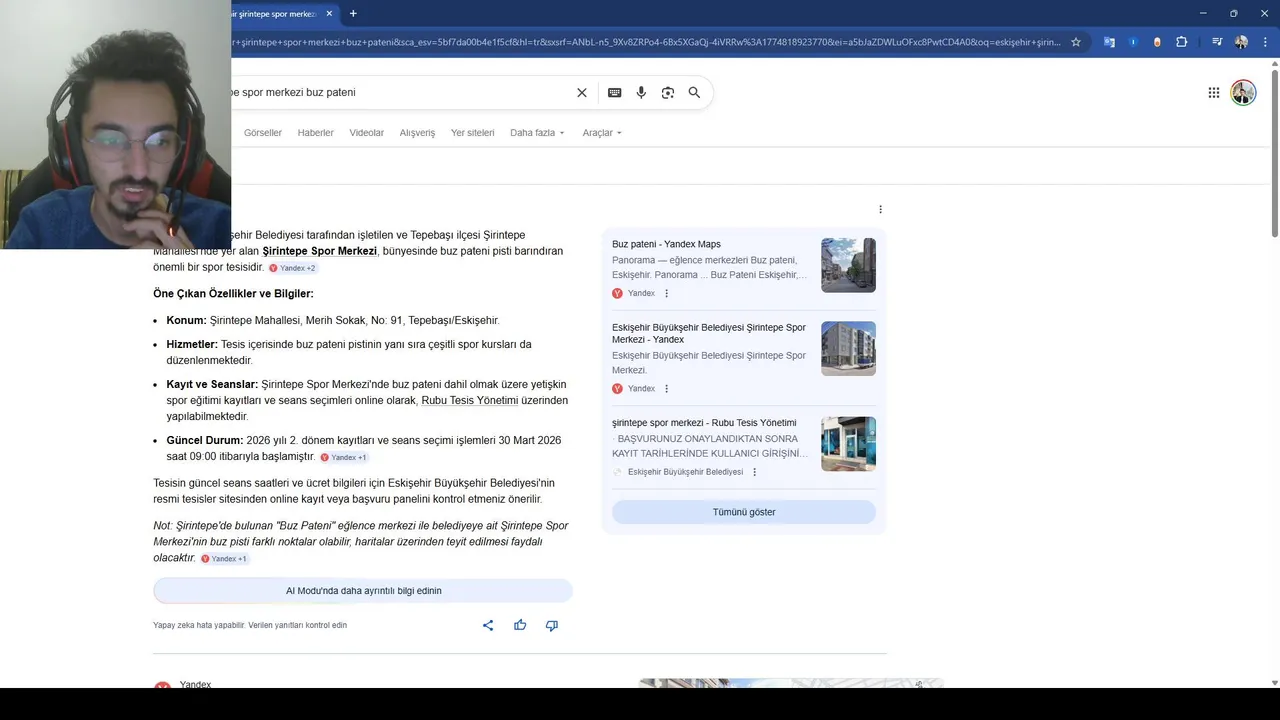Image resolution: width=1280 pixels, height=720 pixels.
Task: Follow the Rubu Tesis Yönetimi link
Action: 469,400
